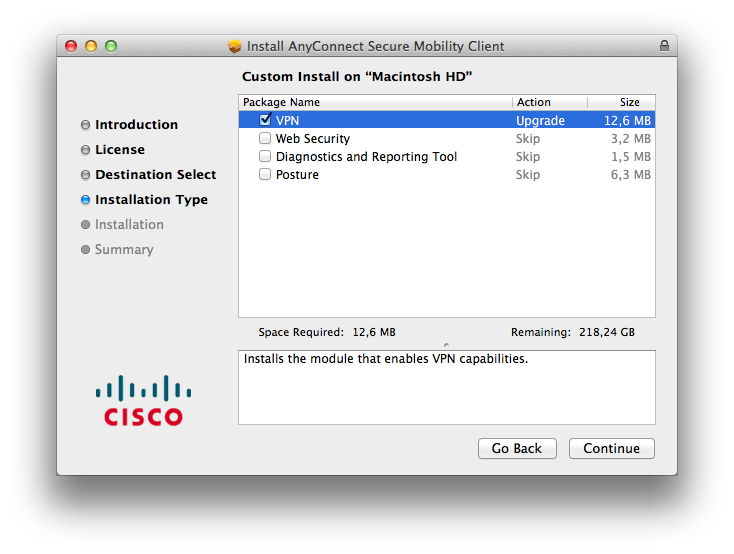Click the Installation Type step bullet

tap(85, 200)
